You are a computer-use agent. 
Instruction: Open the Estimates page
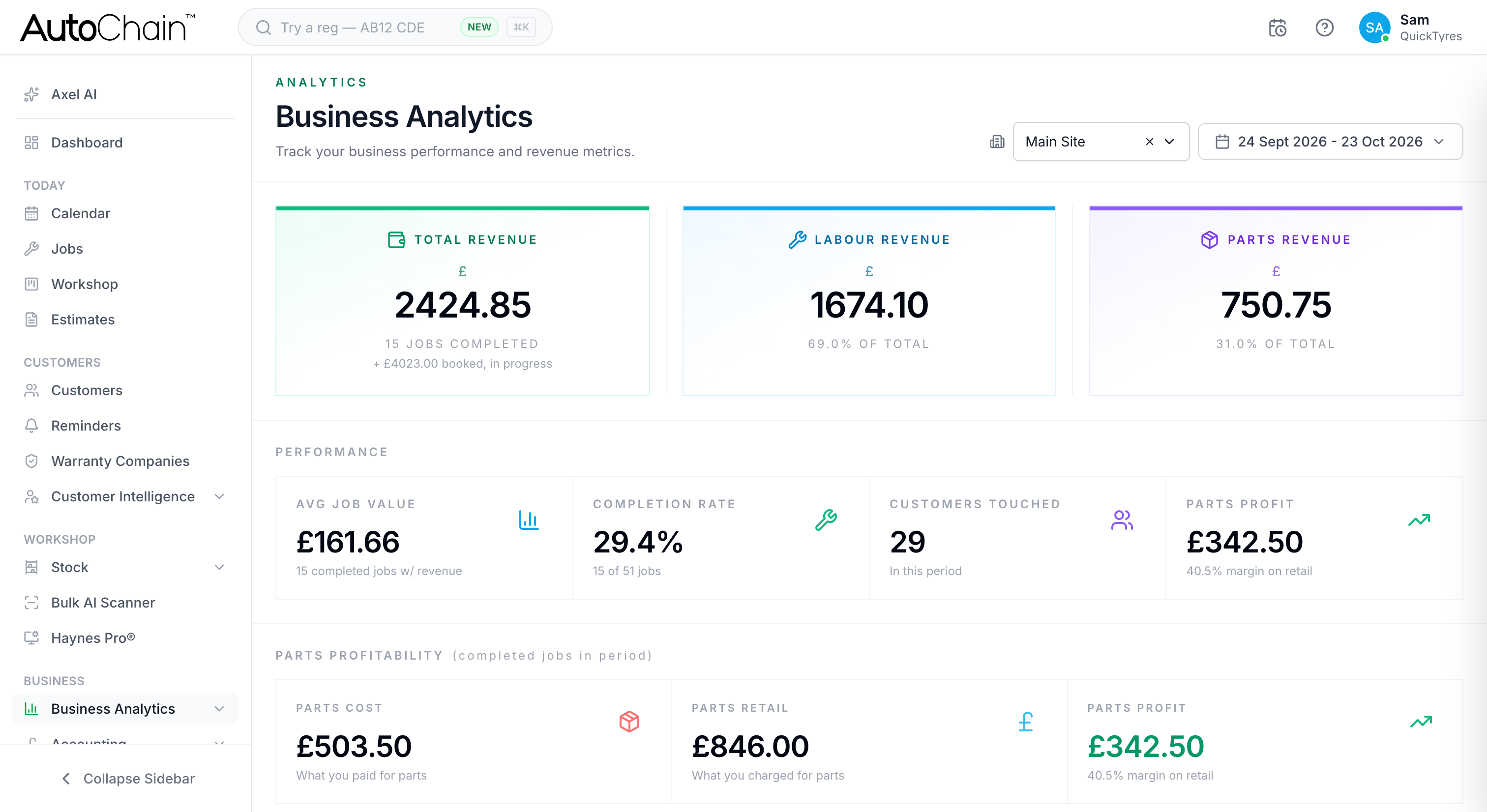125,319
